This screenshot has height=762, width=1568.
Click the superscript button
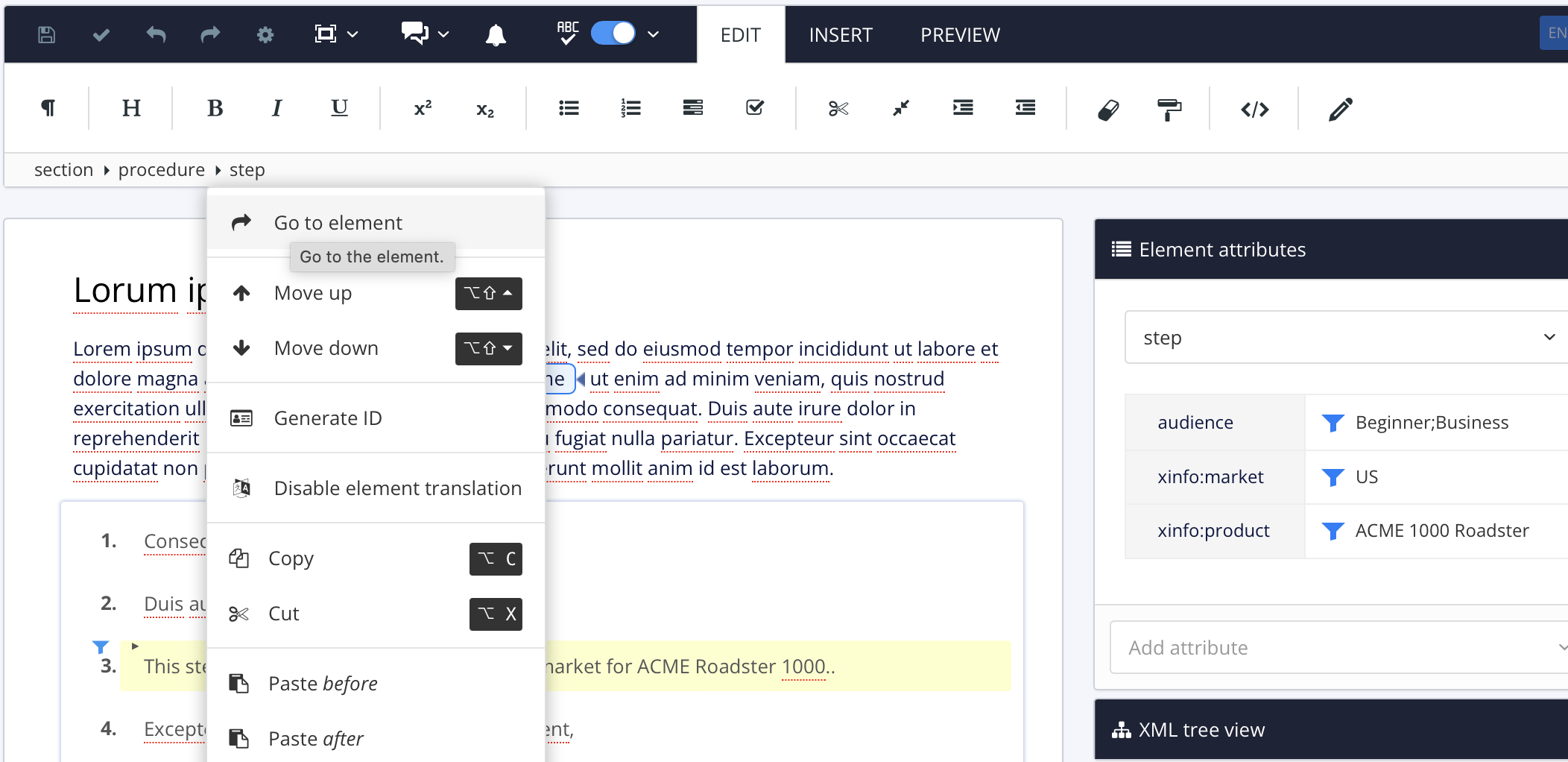click(423, 109)
